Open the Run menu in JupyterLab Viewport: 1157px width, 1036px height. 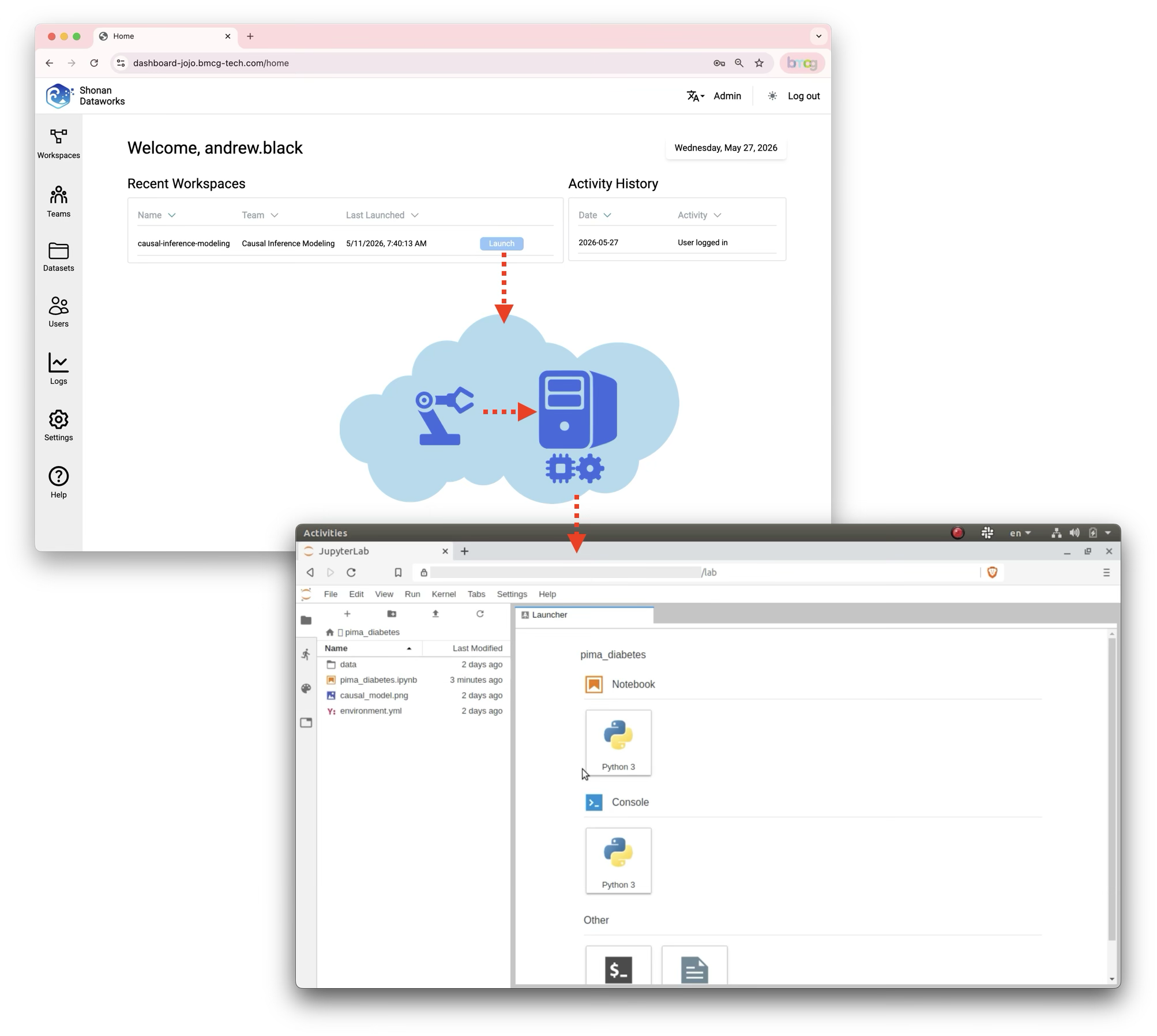[412, 594]
